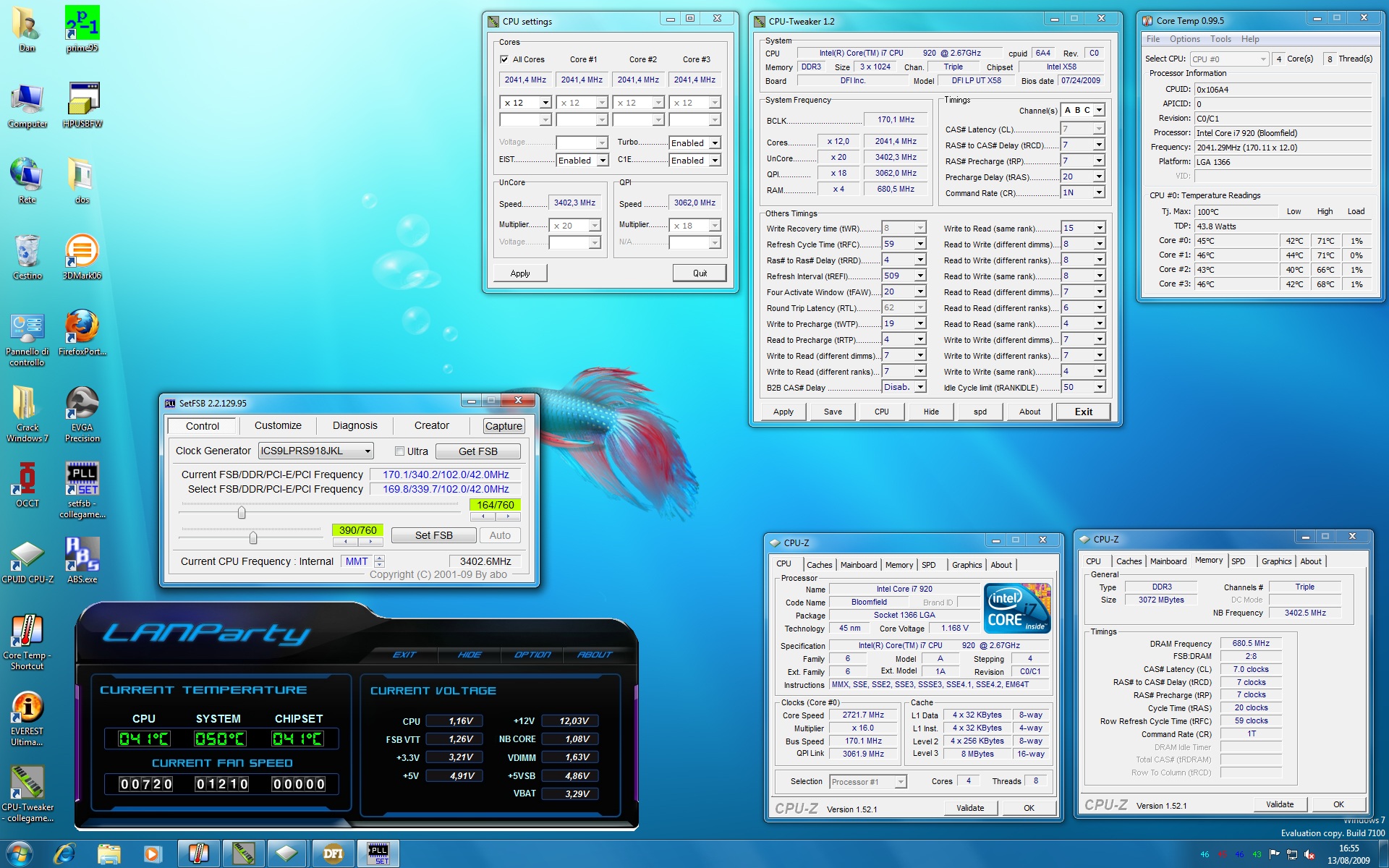
Task: Open the Core Temp Shortcut desktop icon
Action: pyautogui.click(x=27, y=642)
